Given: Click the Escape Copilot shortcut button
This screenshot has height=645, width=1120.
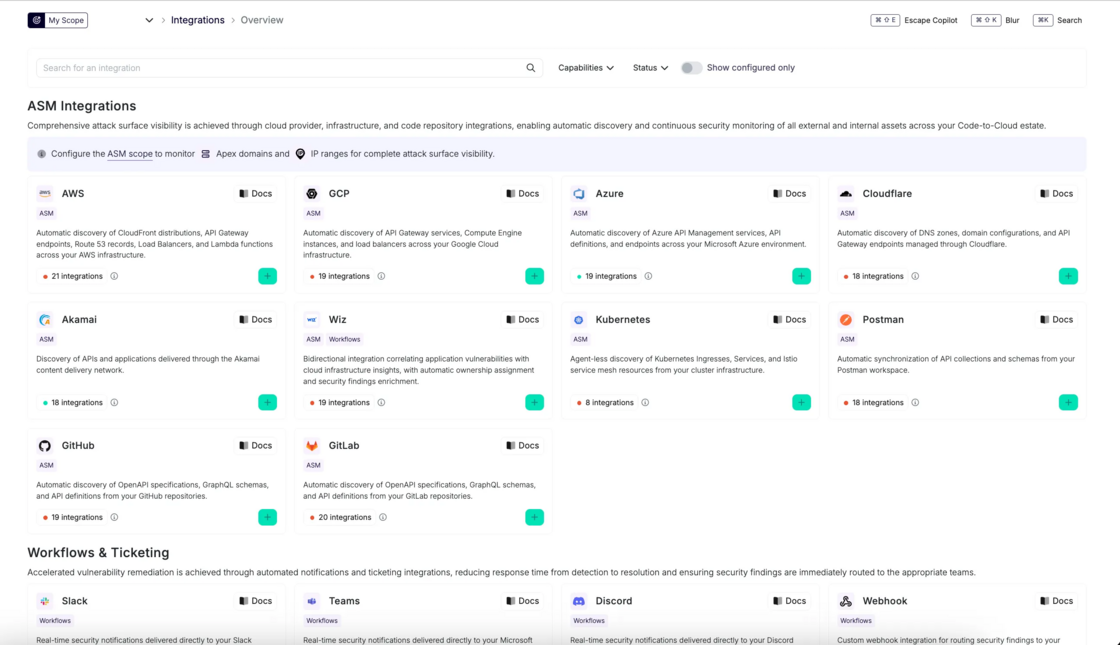Looking at the screenshot, I should (914, 20).
